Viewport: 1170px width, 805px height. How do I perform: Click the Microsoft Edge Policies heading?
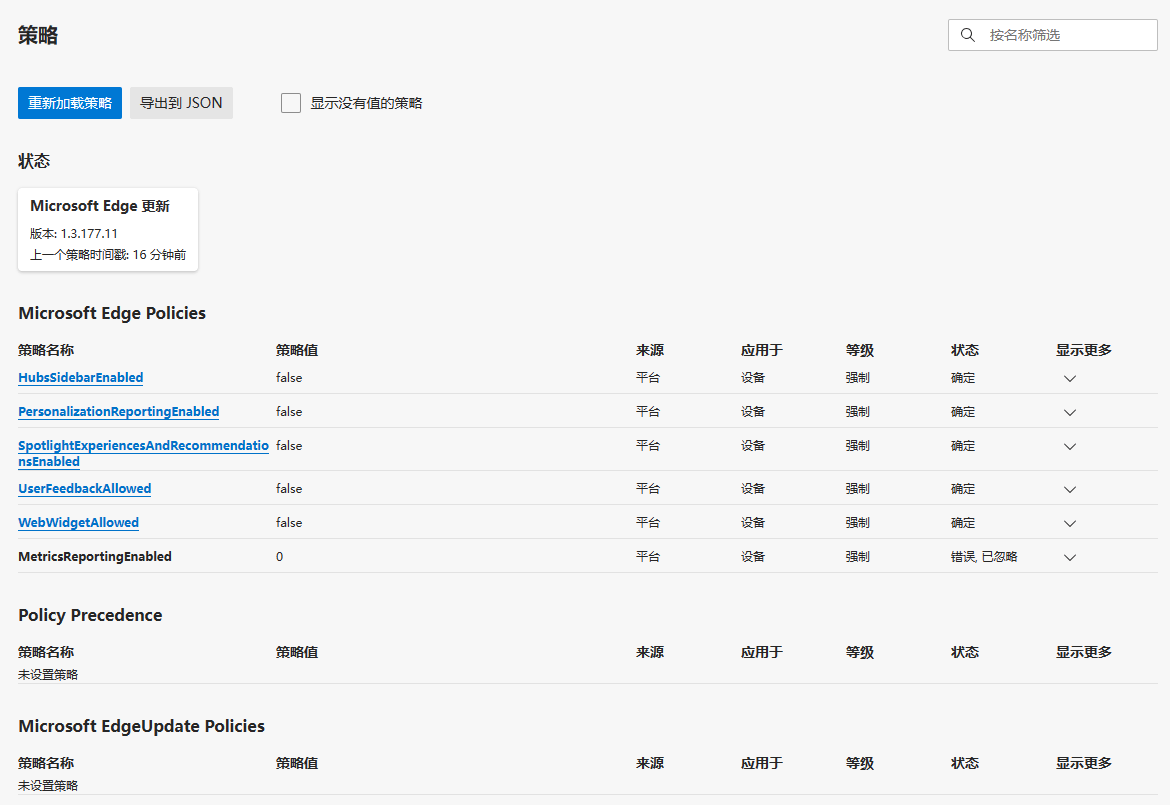(112, 313)
